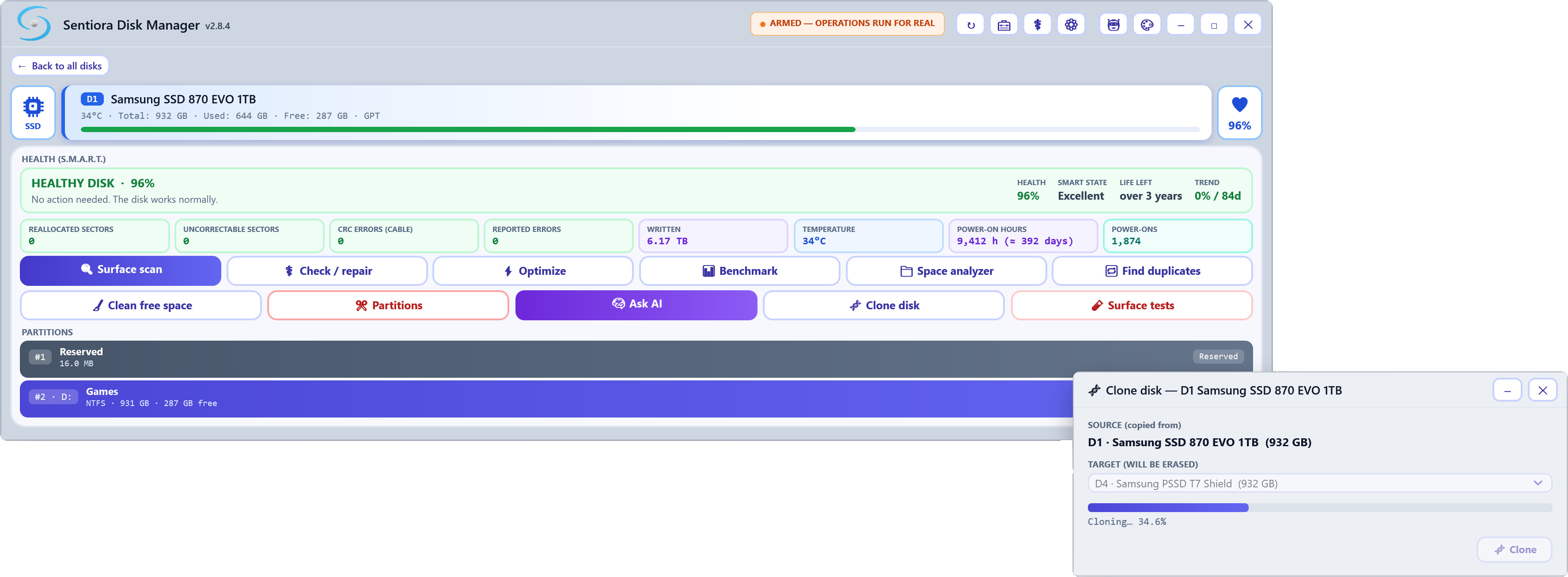Viewport: 1568px width, 577px height.
Task: Toggle the ARMED operations mode badge
Action: pyautogui.click(x=847, y=24)
